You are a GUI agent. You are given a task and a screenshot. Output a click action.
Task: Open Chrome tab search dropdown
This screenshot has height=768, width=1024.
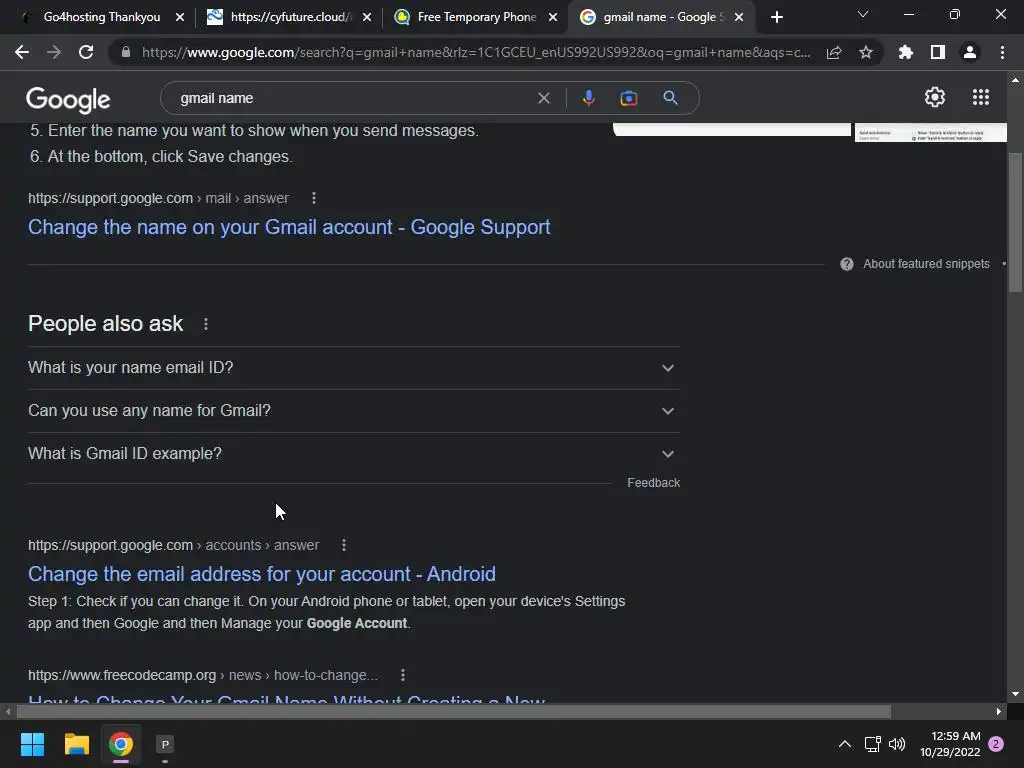(x=863, y=14)
